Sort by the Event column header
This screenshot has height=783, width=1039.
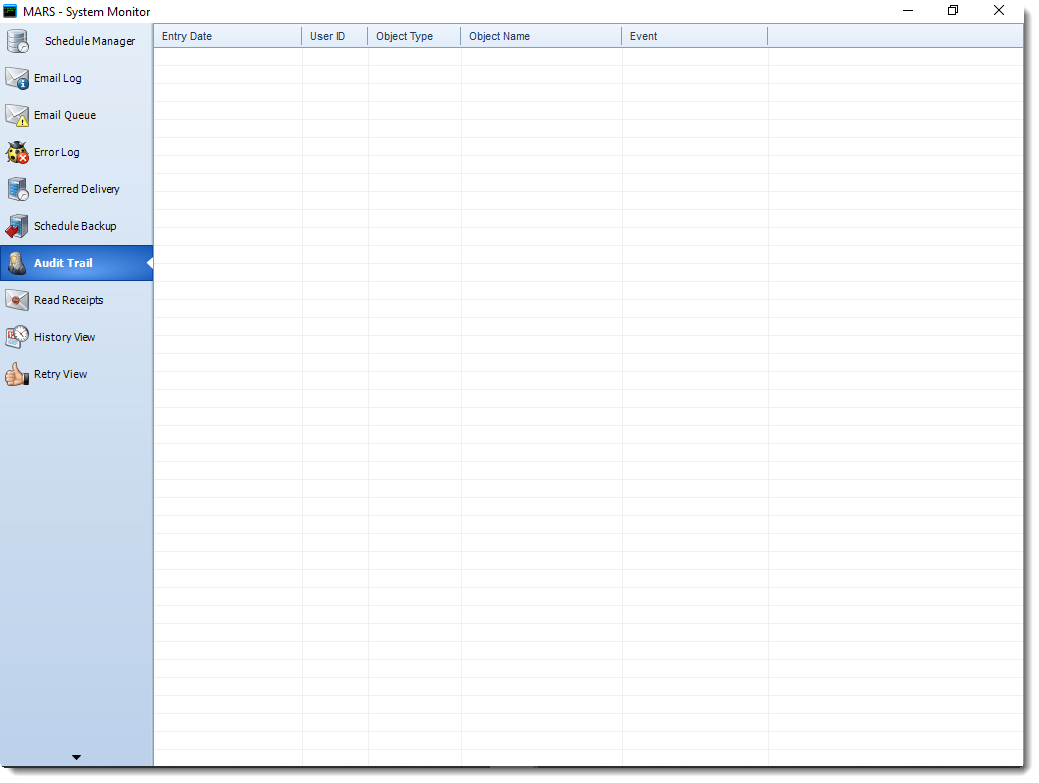pyautogui.click(x=694, y=36)
